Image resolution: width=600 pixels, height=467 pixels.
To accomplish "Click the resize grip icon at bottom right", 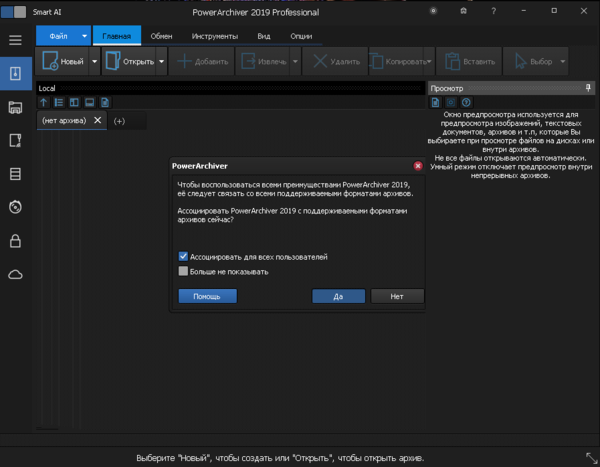I will 591,457.
